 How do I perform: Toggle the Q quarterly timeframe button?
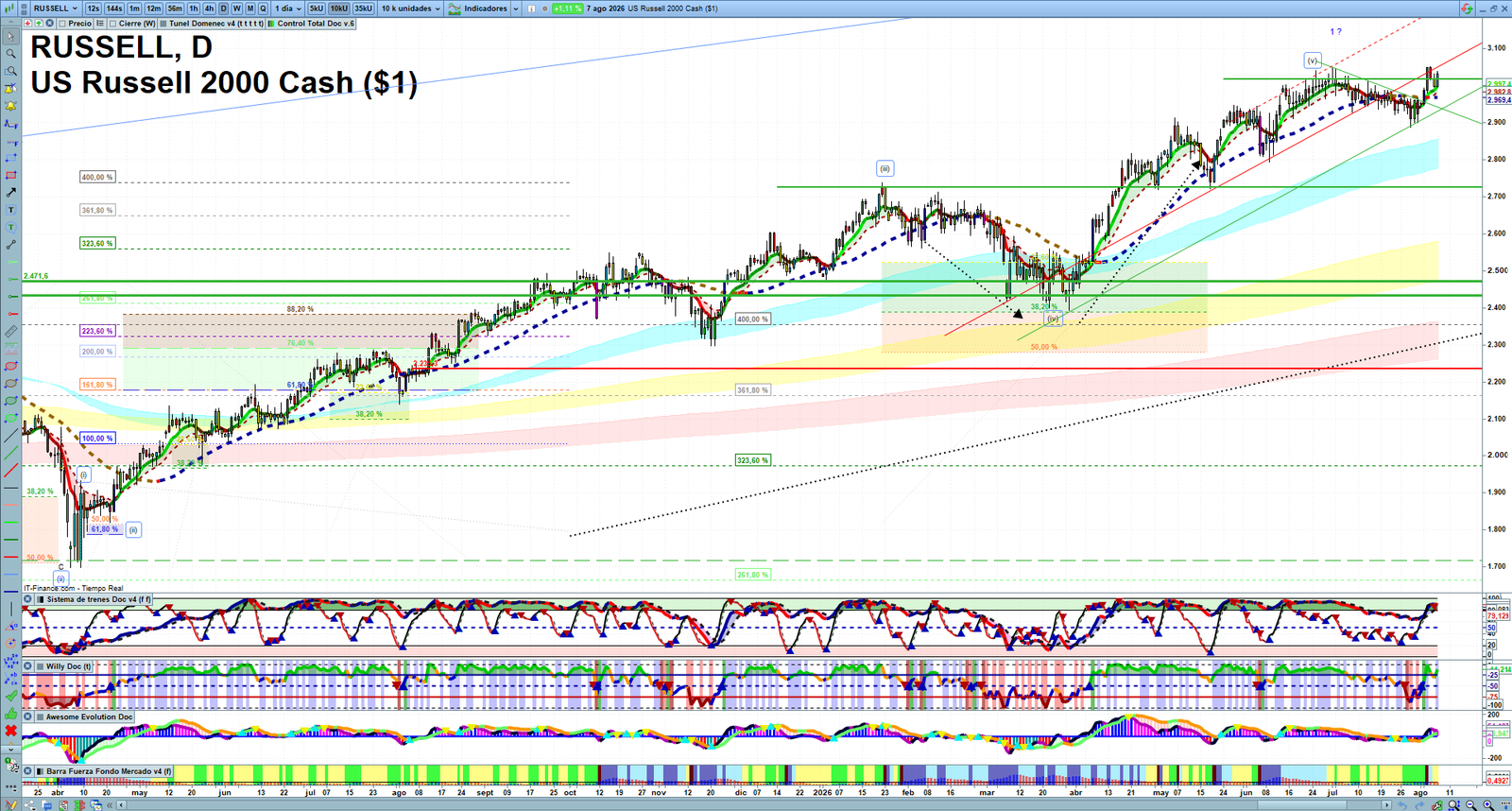[x=263, y=9]
